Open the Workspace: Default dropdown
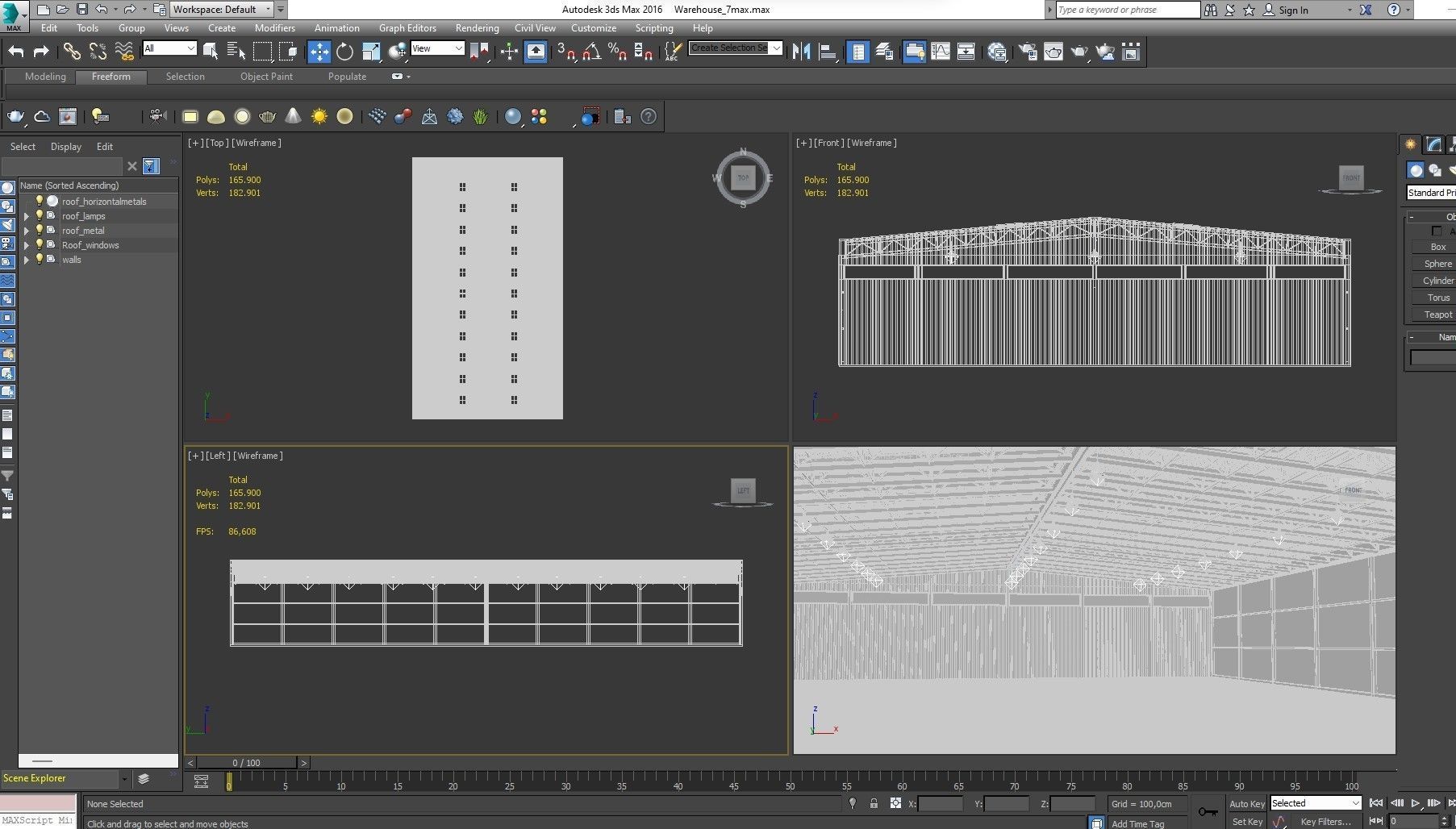Viewport: 1456px width, 829px height. 269,9
